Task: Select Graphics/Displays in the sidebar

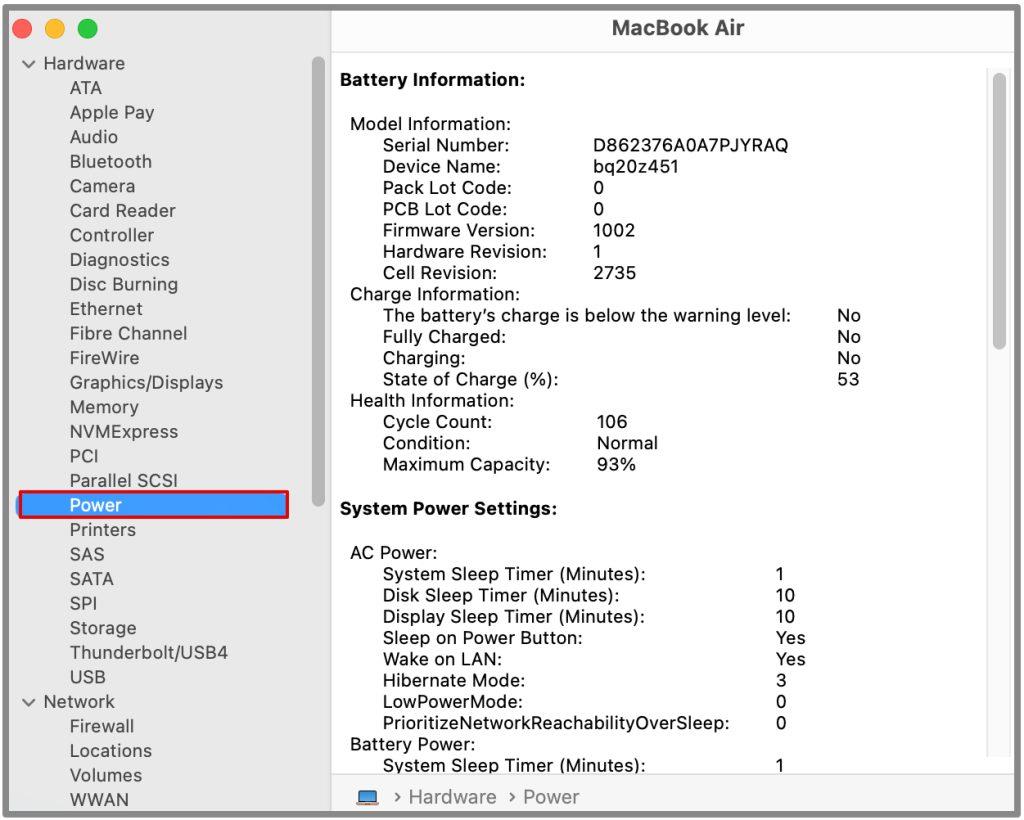Action: pyautogui.click(x=146, y=383)
